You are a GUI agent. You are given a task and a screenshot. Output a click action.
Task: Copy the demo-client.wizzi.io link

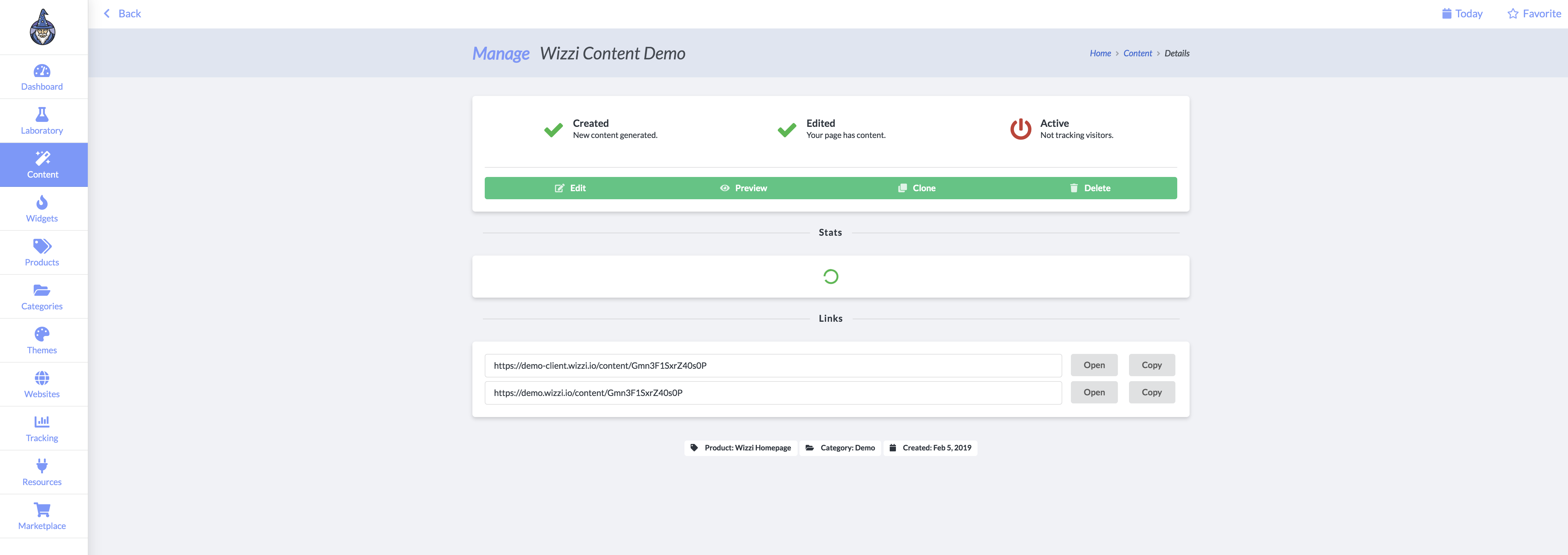click(x=1152, y=366)
